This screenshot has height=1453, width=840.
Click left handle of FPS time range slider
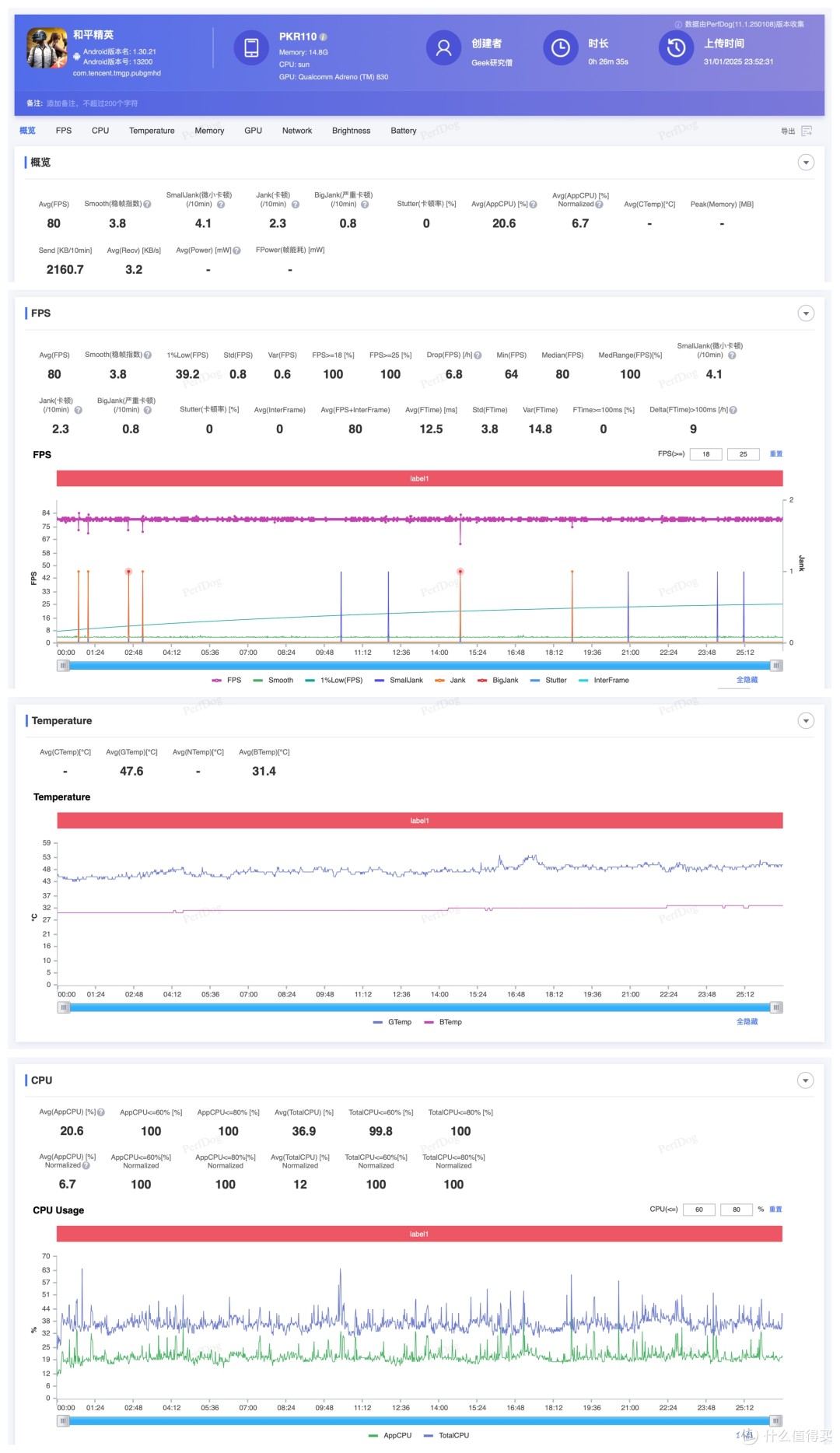pyautogui.click(x=64, y=666)
